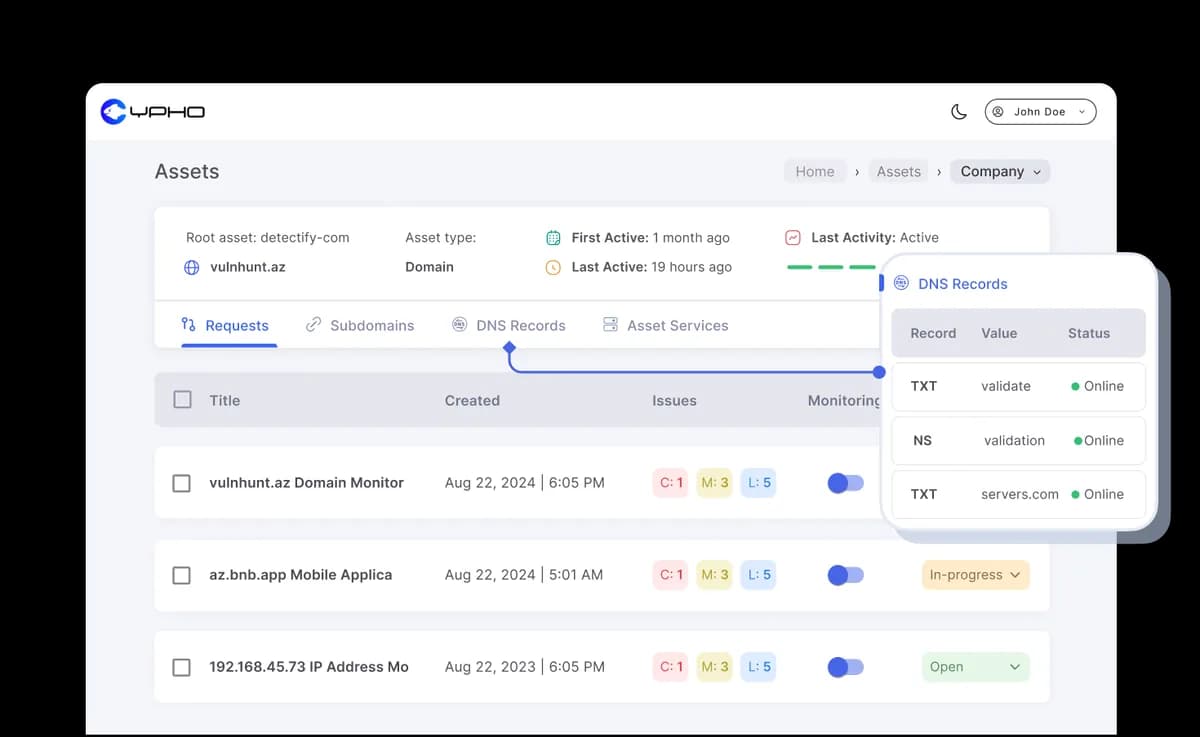
Task: Open the DNS Records tab
Action: tap(509, 325)
